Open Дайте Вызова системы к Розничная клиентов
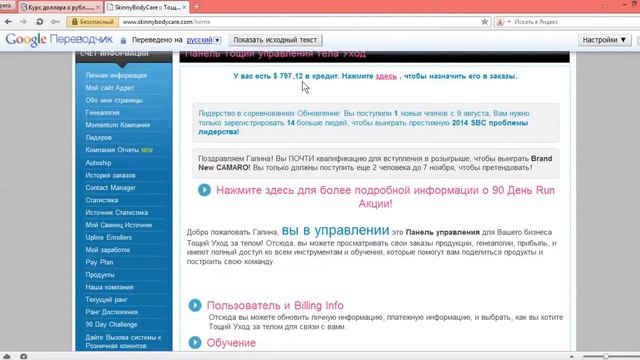Image resolution: width=640 pixels, height=360 pixels. click(x=123, y=342)
